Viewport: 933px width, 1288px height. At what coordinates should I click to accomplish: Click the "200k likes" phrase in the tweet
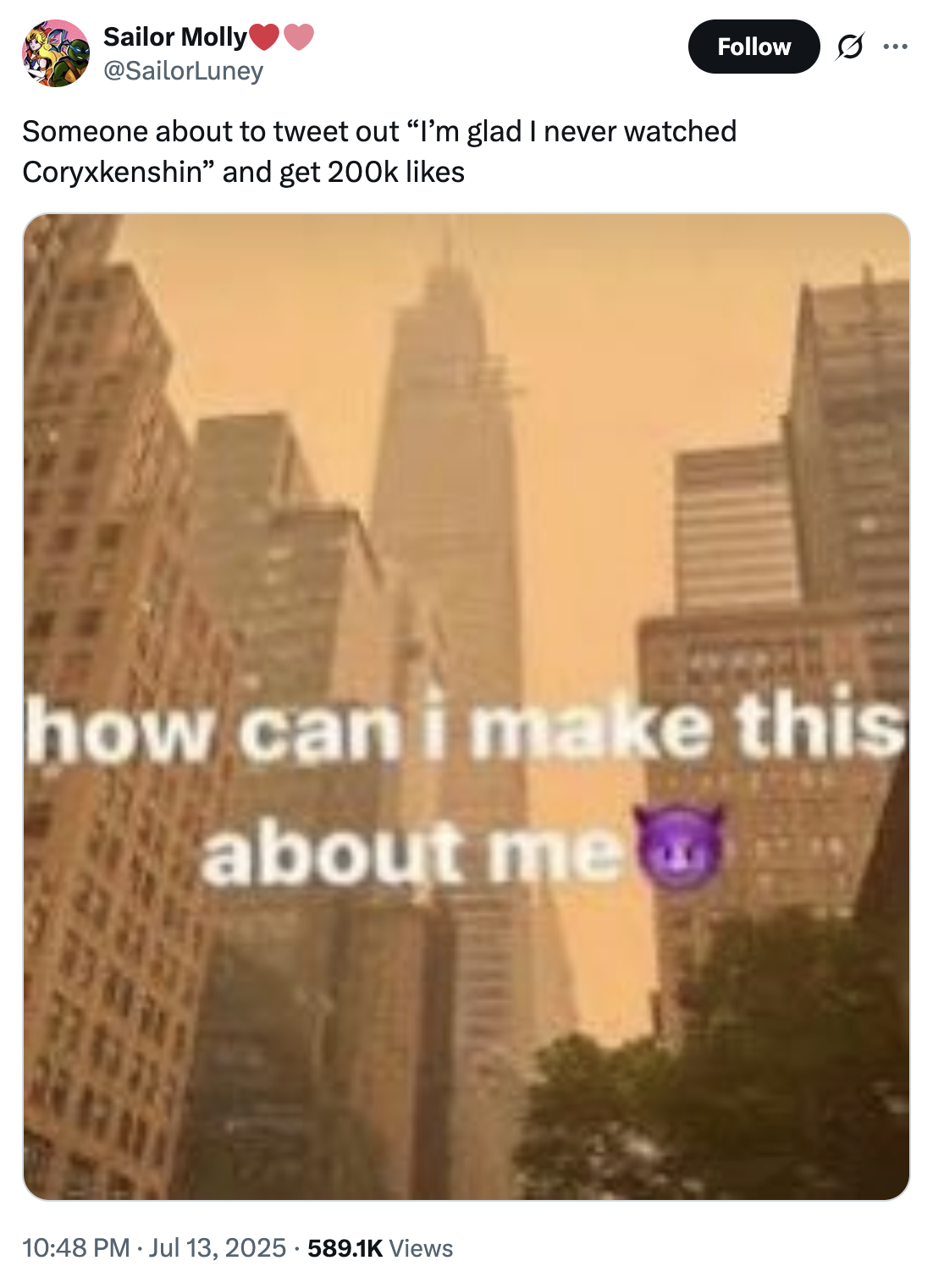[x=396, y=172]
